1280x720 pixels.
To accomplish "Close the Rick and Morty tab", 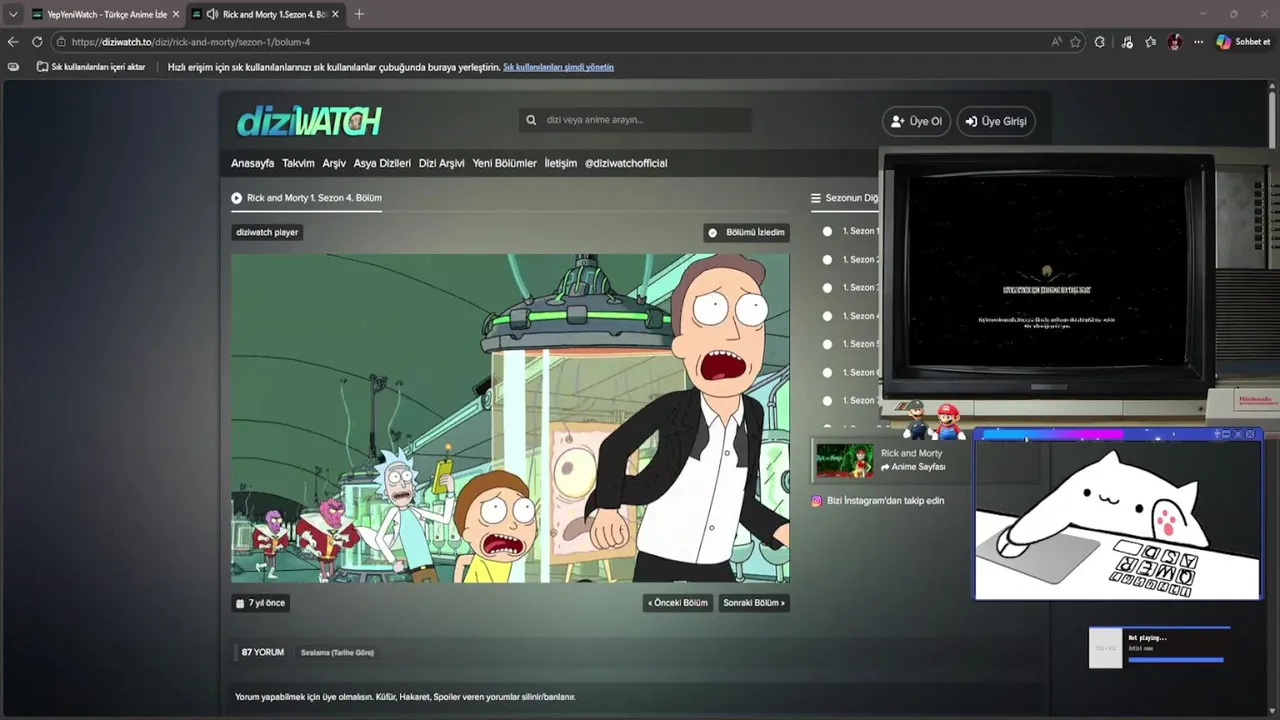I will pyautogui.click(x=335, y=14).
